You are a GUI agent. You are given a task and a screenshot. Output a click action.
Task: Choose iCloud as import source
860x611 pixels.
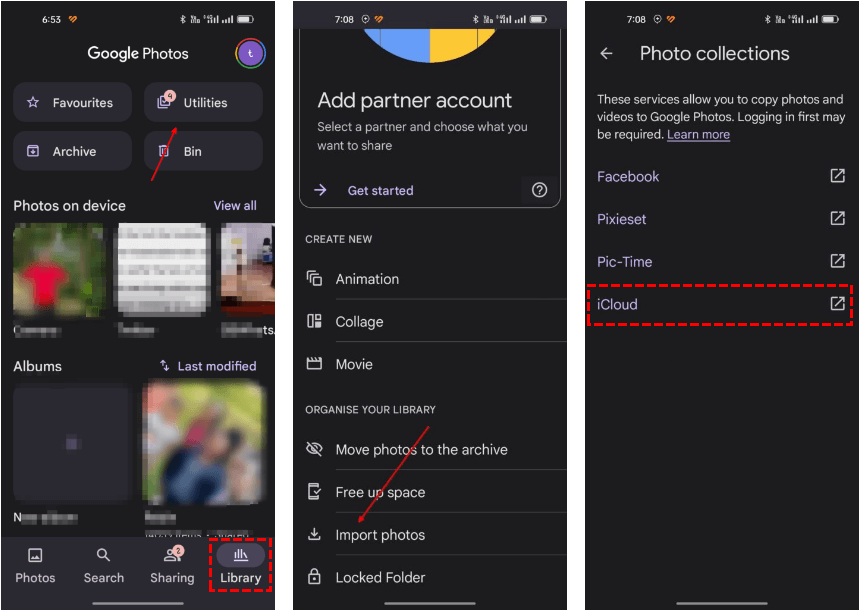pyautogui.click(x=720, y=304)
